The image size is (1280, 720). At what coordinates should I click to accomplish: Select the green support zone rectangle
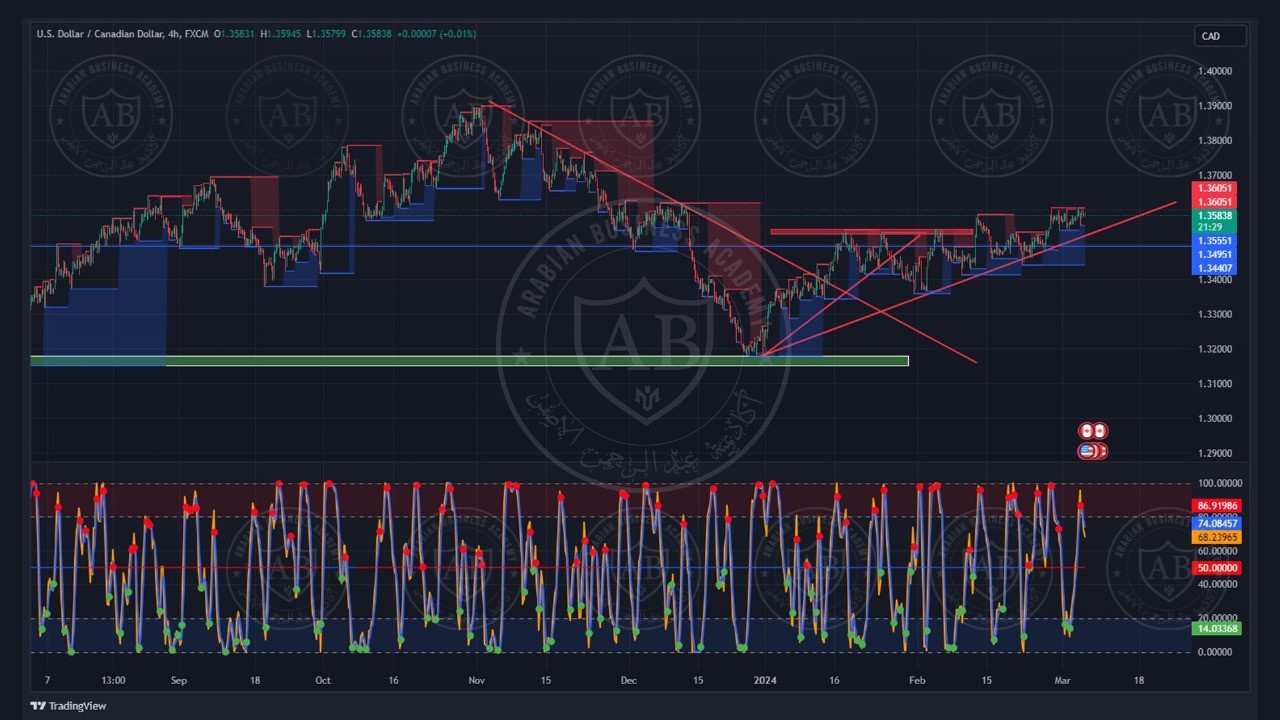click(x=470, y=361)
